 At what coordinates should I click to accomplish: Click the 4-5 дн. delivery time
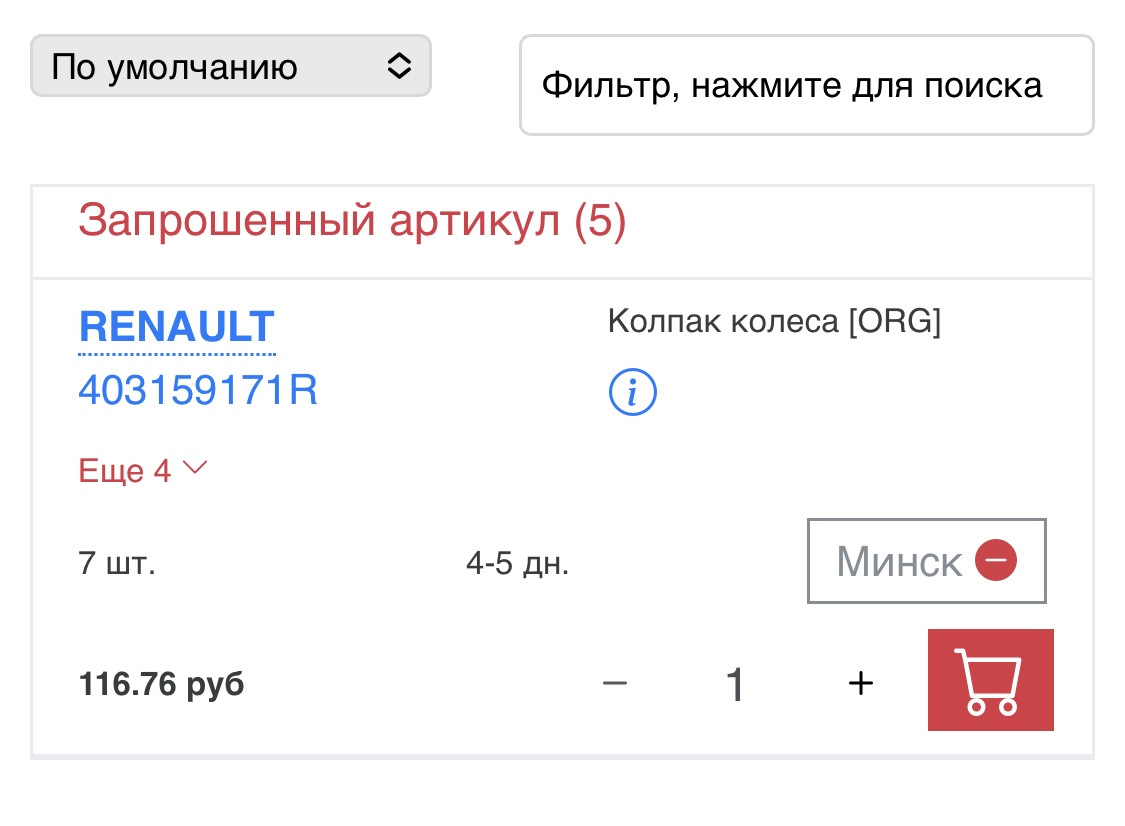pos(517,563)
